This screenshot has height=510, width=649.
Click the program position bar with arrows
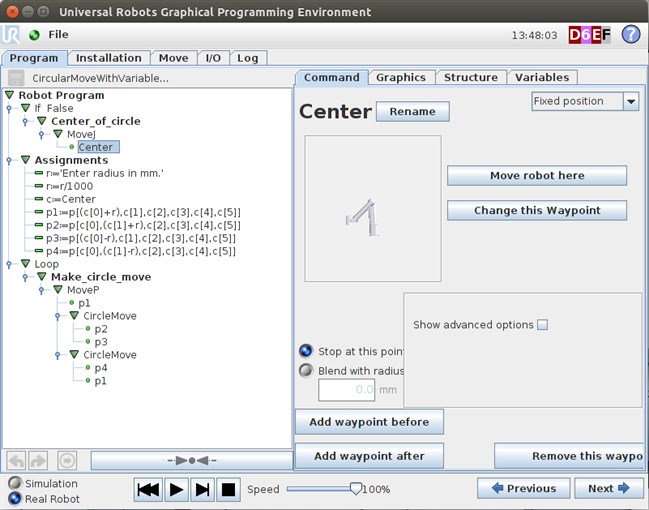click(x=192, y=460)
